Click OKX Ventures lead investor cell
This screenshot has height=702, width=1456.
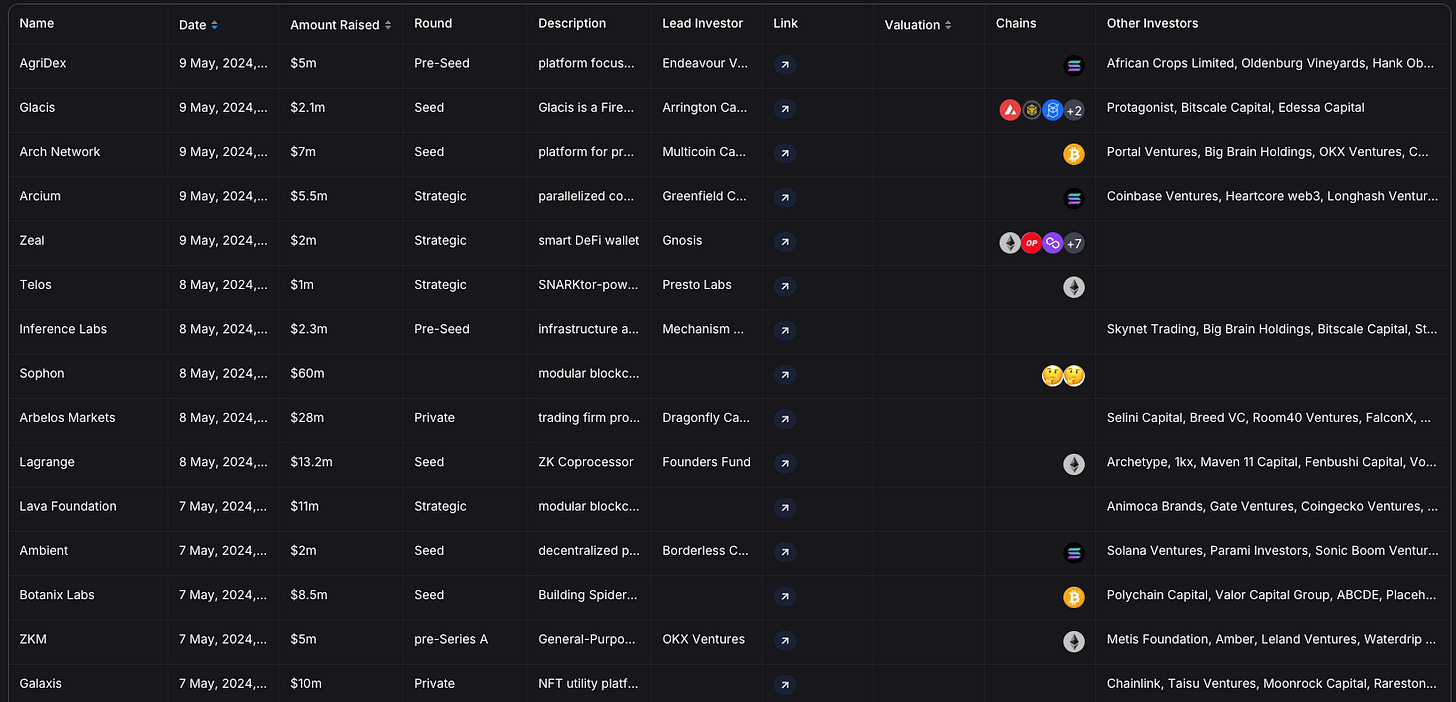point(703,639)
